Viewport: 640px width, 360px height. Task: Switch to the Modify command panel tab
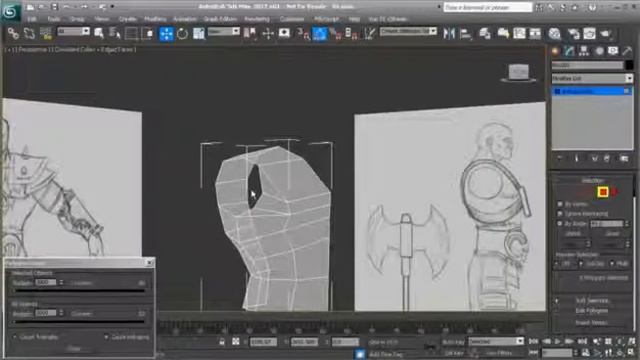(x=570, y=51)
